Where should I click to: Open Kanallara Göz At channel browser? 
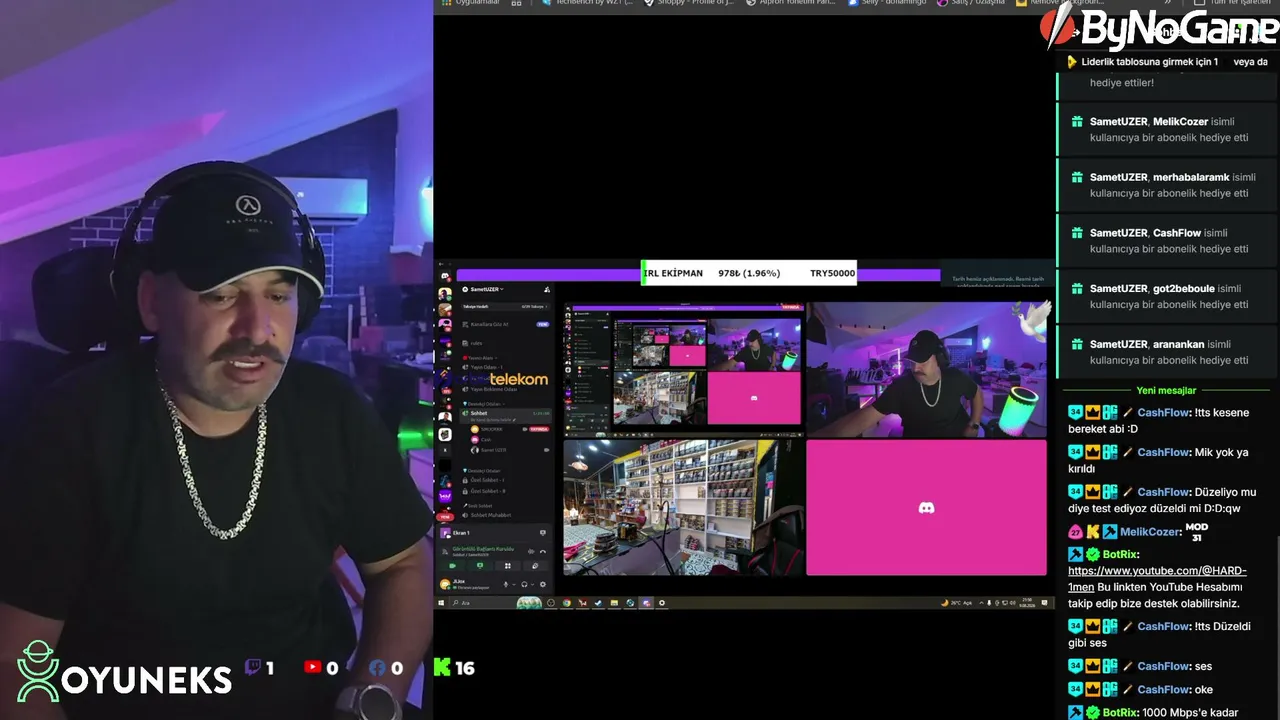[505, 324]
